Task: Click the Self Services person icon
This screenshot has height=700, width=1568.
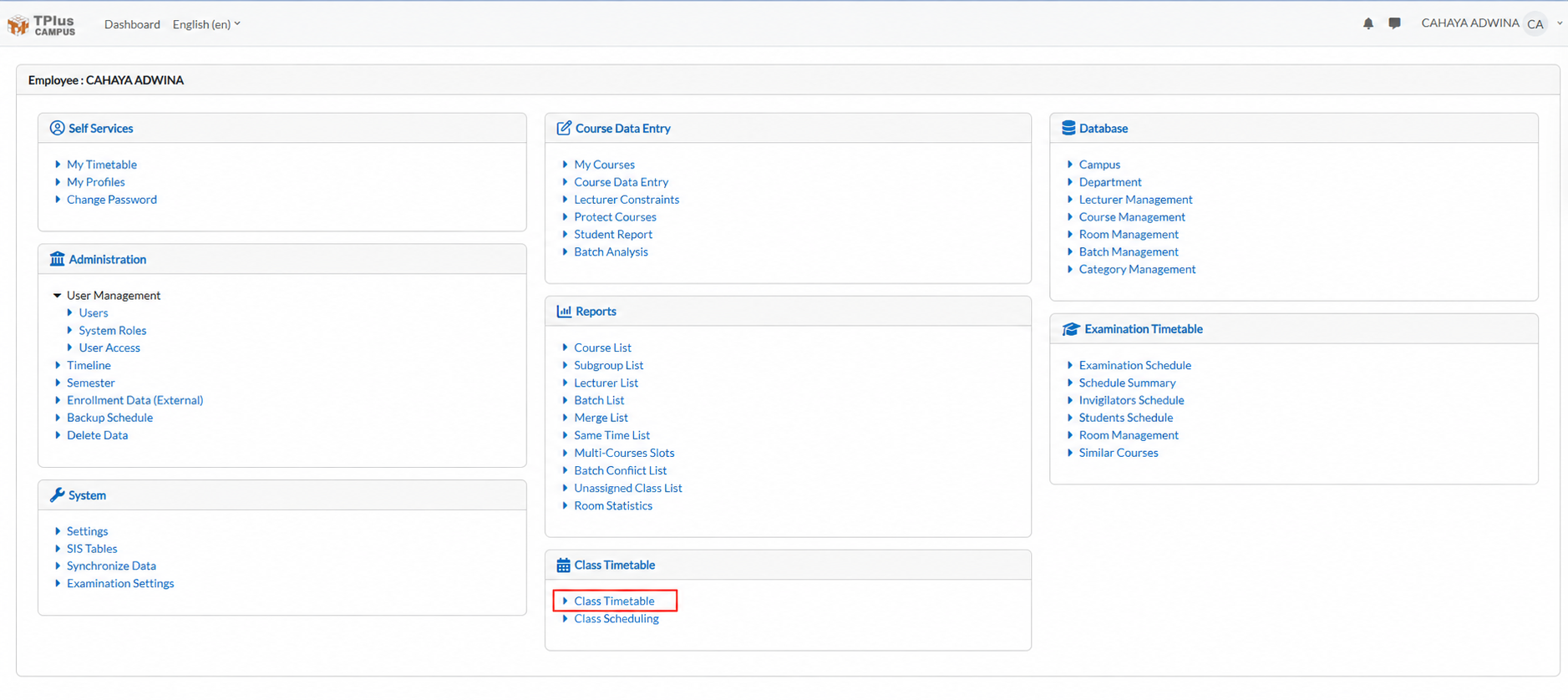Action: pos(57,128)
